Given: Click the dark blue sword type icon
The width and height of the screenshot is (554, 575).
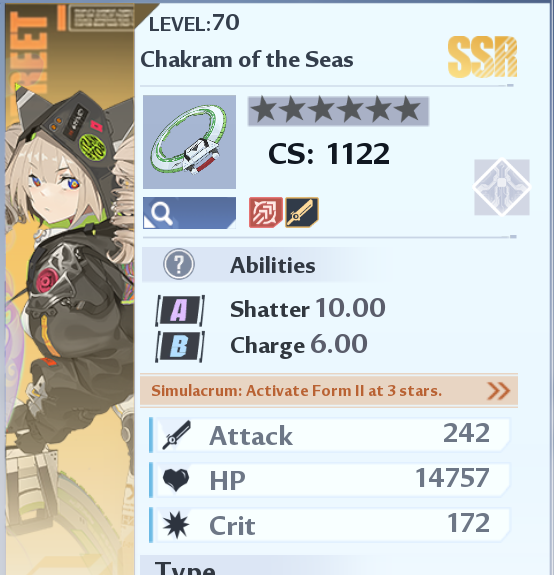Looking at the screenshot, I should pyautogui.click(x=302, y=213).
